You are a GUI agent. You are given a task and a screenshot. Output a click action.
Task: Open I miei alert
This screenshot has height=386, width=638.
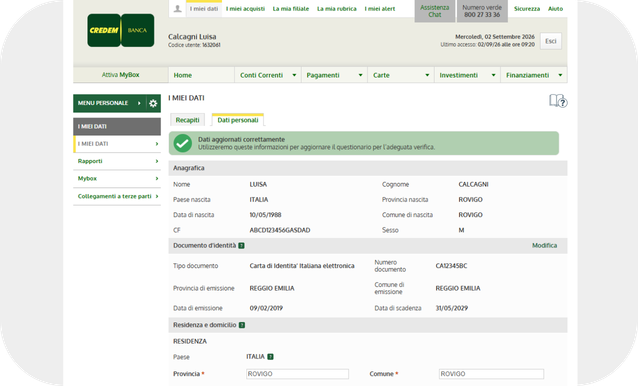(x=380, y=9)
